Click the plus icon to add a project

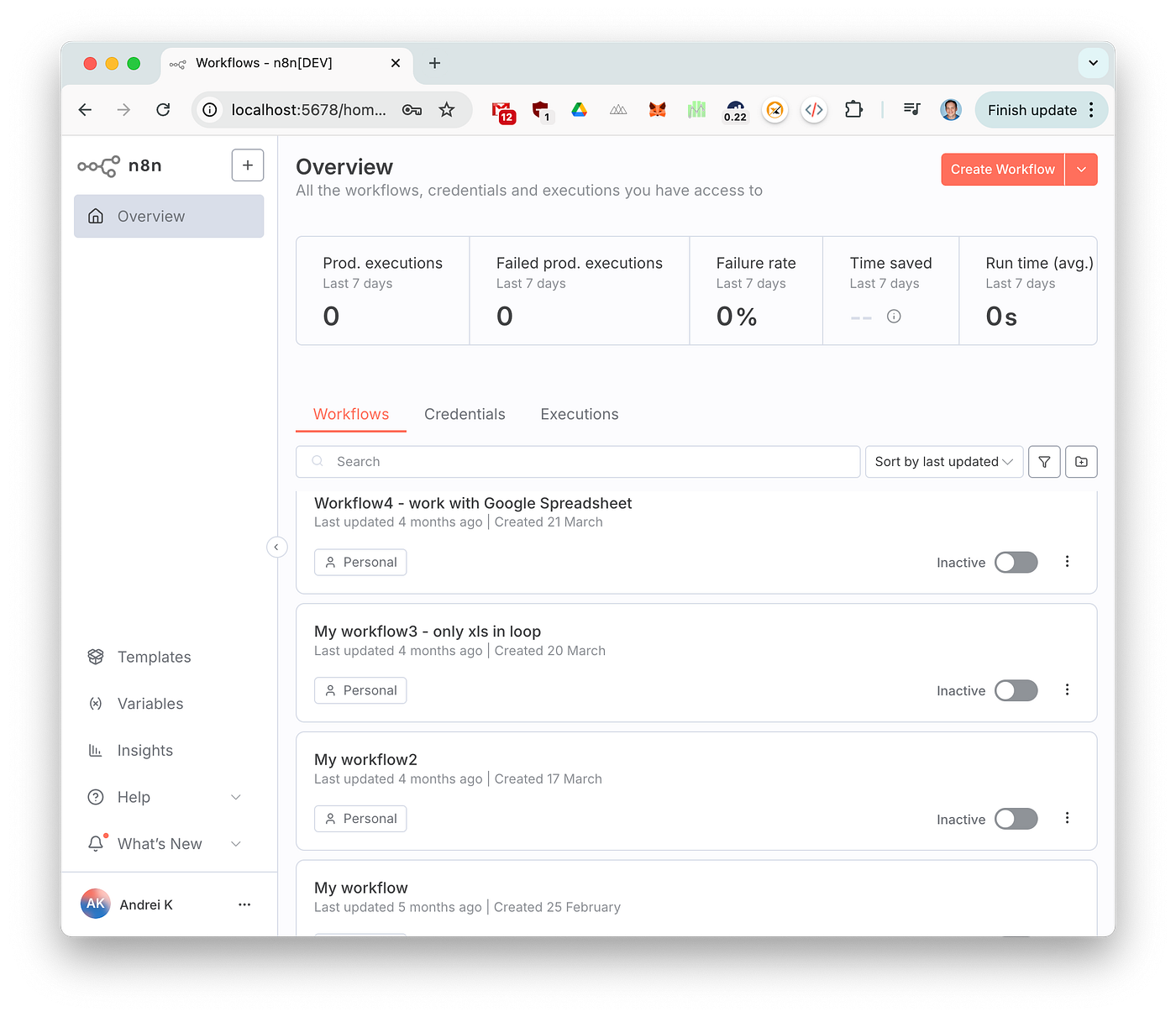pos(247,165)
